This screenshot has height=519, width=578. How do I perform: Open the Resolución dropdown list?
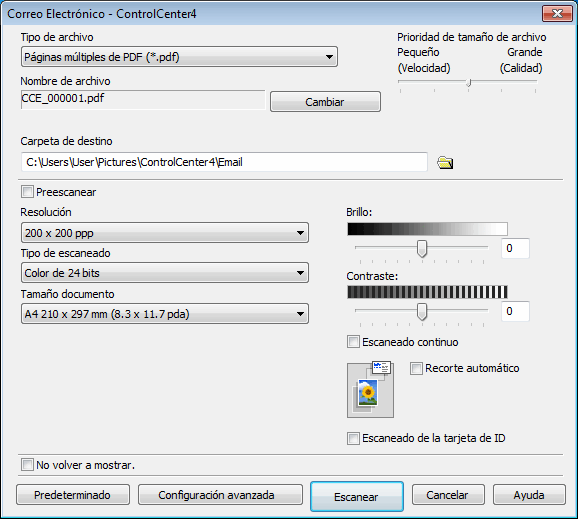[165, 233]
